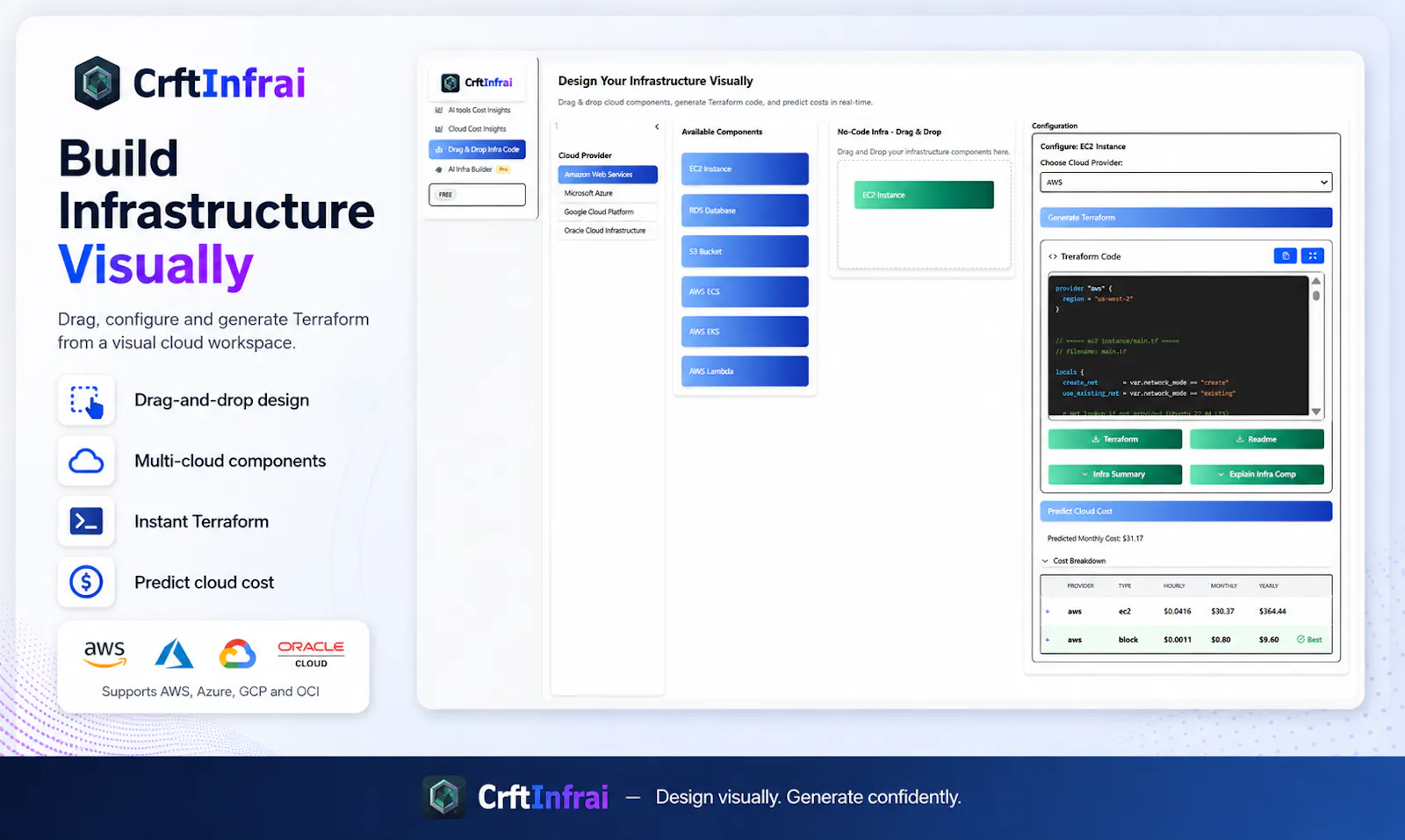Click the Oracle Cloud logo
This screenshot has height=840, width=1405.
click(311, 654)
